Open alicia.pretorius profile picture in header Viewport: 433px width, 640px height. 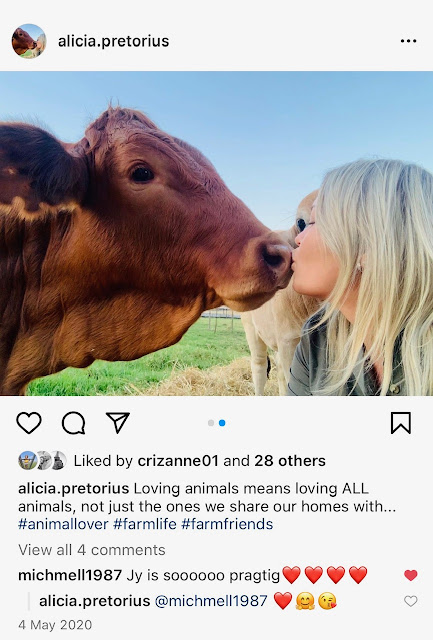click(29, 41)
